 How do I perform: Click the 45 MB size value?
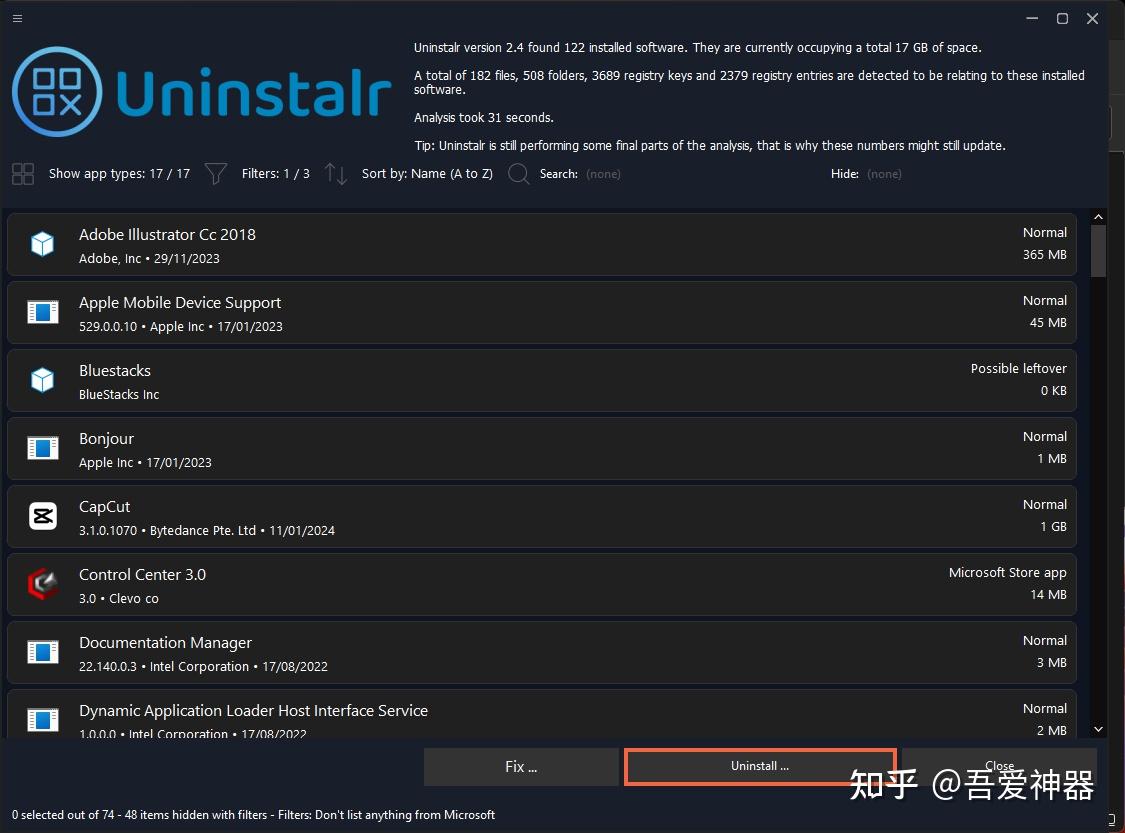(1048, 323)
